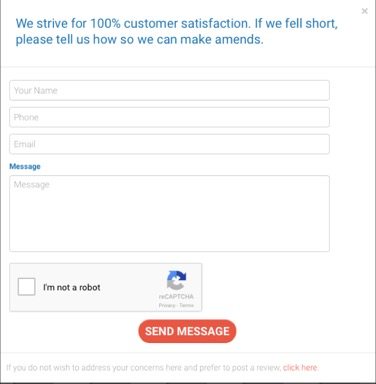Viewport: 376px width, 384px height.
Task: Tick the I'm not a robot checkbox
Action: coord(26,287)
